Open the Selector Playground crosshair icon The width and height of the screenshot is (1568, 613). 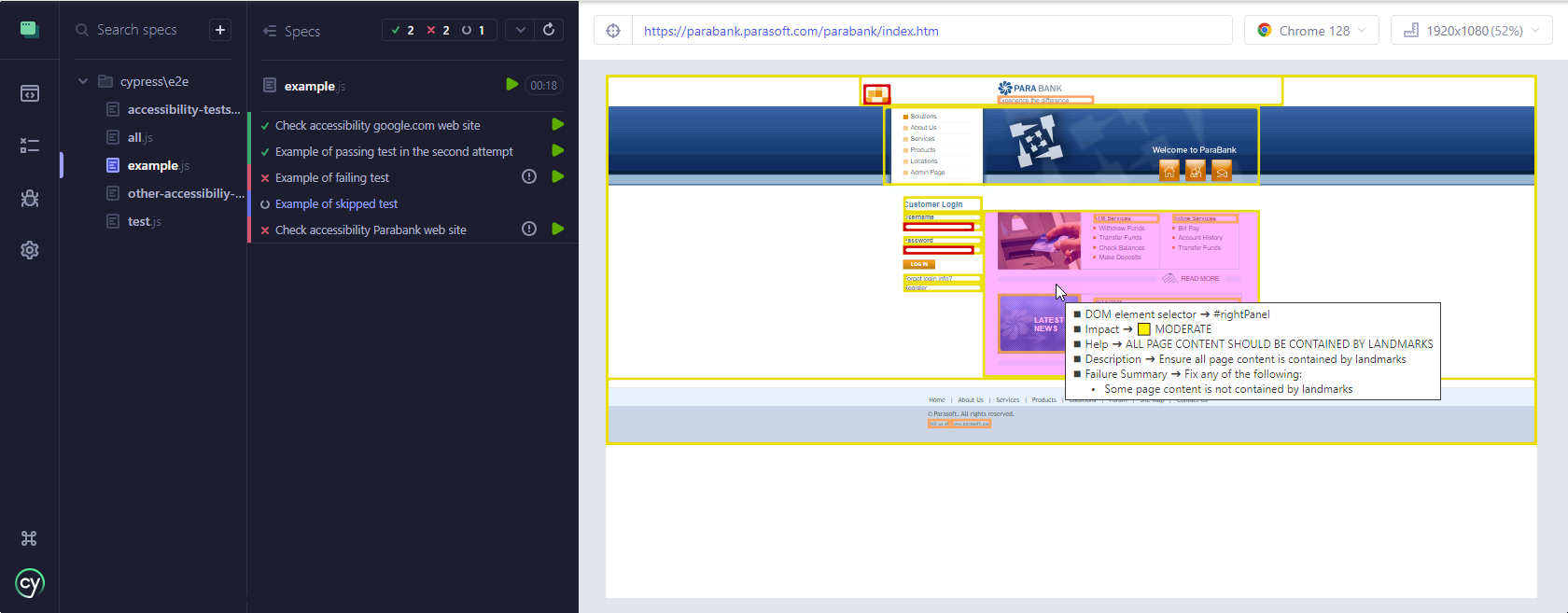click(613, 31)
